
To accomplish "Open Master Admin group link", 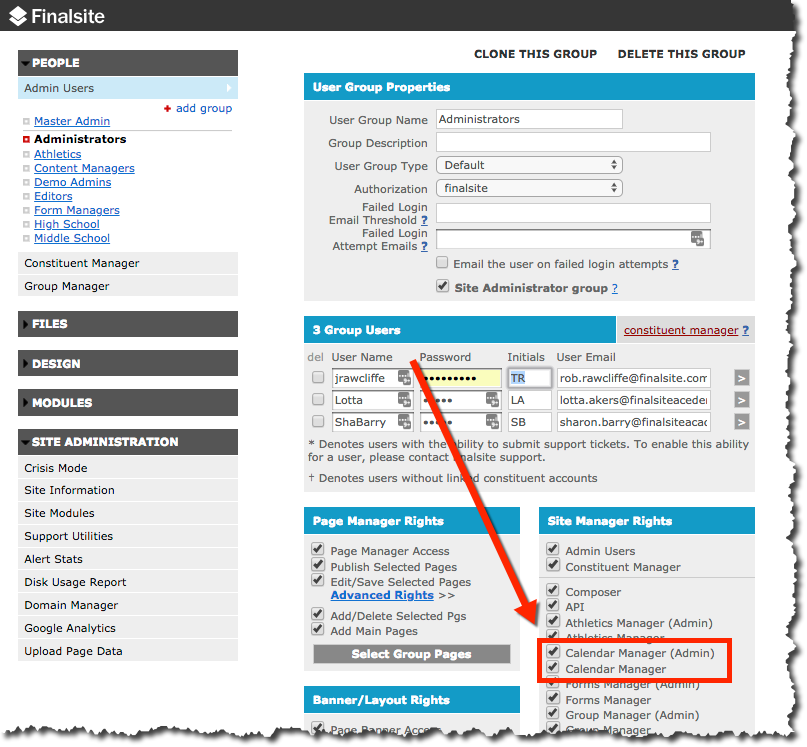I will pyautogui.click(x=72, y=121).
